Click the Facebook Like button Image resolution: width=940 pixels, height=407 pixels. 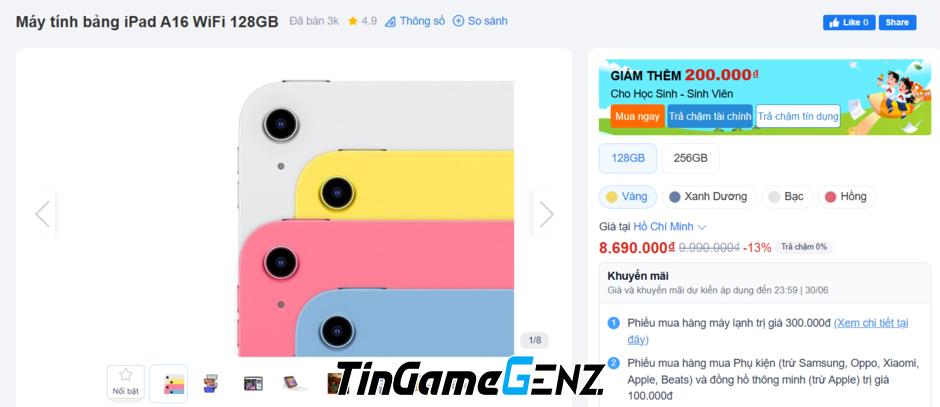pos(849,22)
